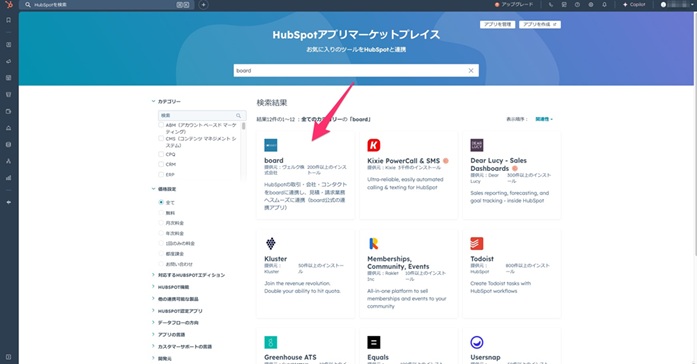Screen dimensions: 697x364
Task: Open the branching Automation sidebar icon
Action: tap(8, 161)
